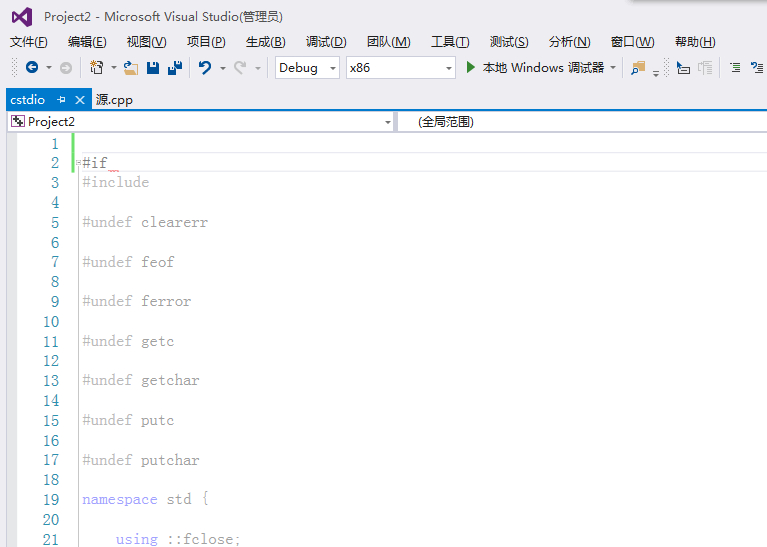This screenshot has width=767, height=547.
Task: Open the 文件(F) menu
Action: click(x=28, y=42)
